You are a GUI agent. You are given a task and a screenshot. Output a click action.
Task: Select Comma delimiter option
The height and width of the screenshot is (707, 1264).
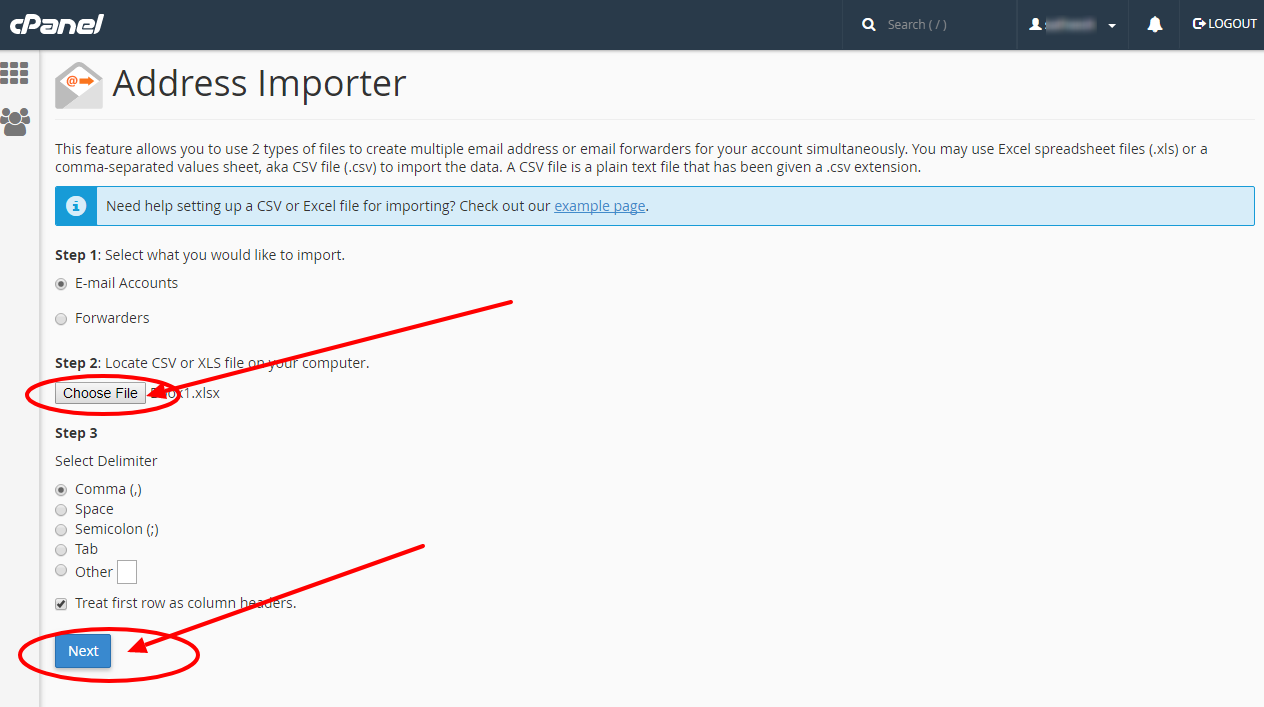pos(61,490)
